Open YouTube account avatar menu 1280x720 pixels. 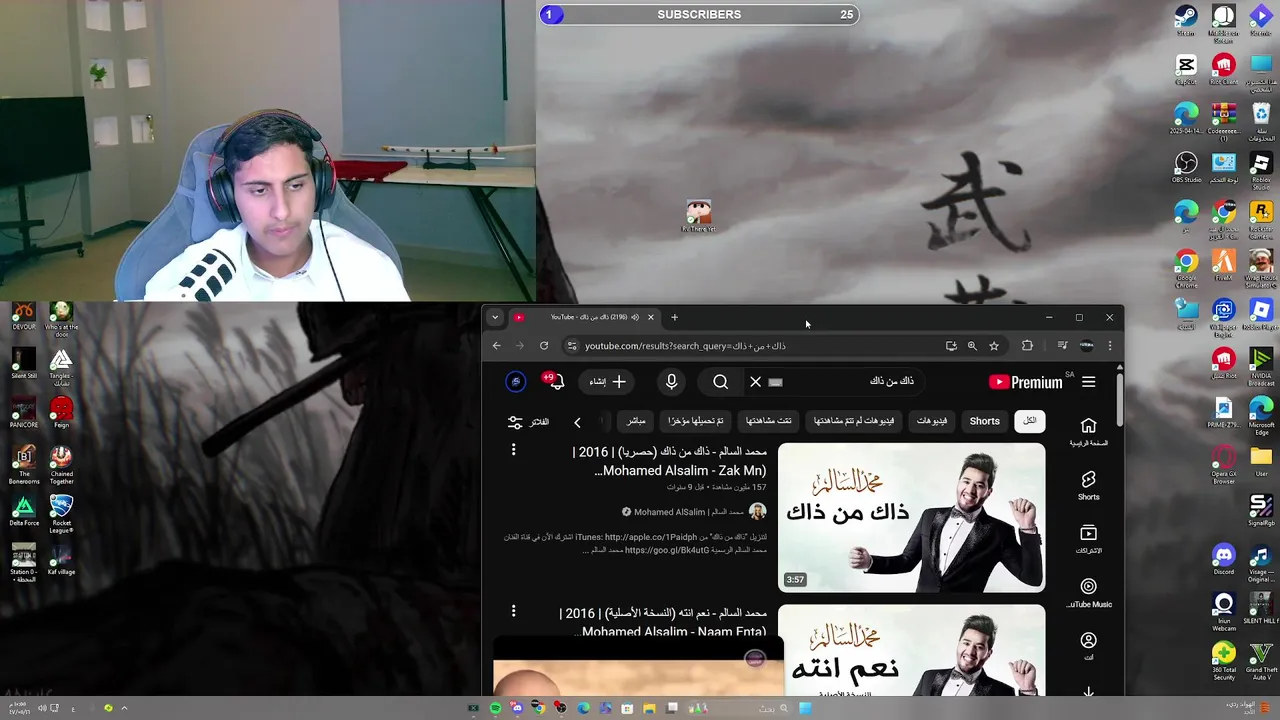pos(516,381)
